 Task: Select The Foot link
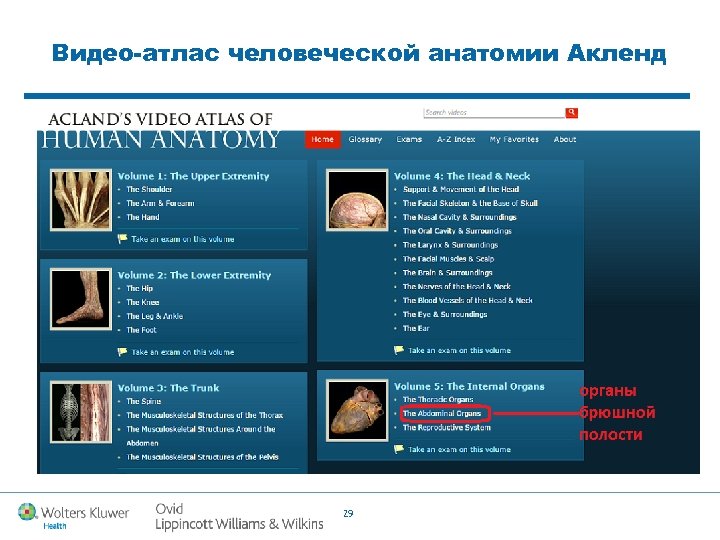(x=141, y=330)
